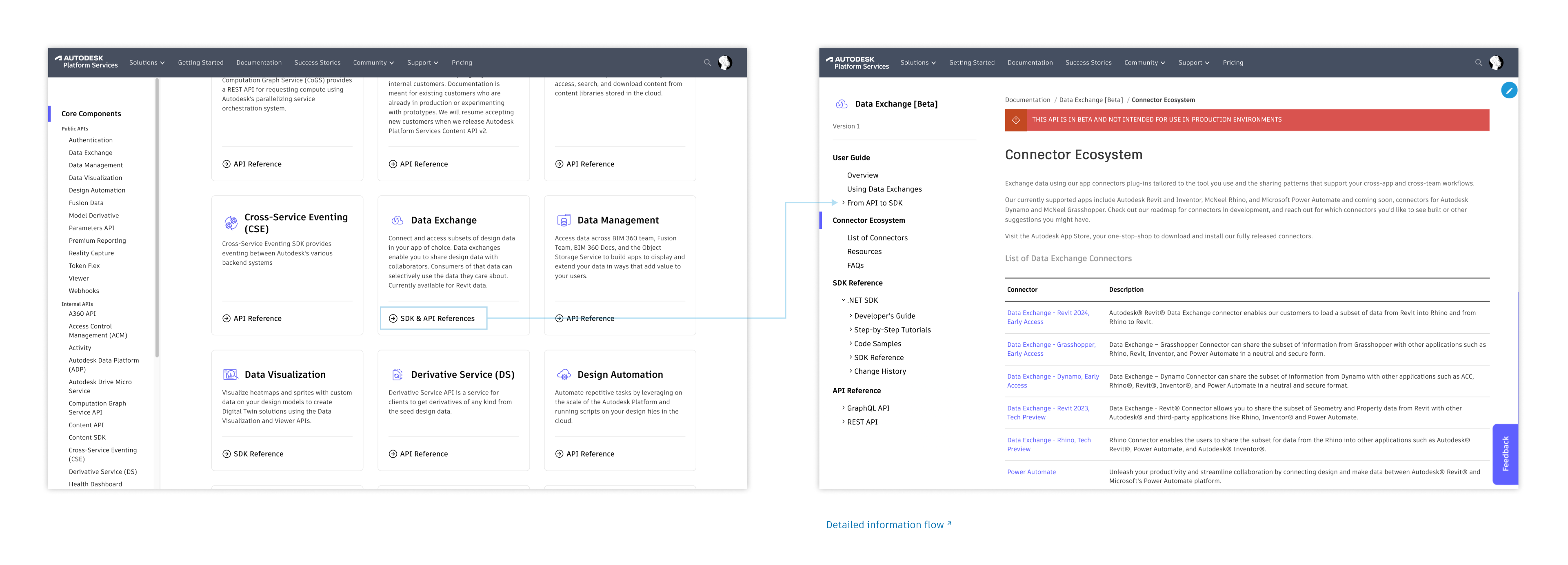1568x565 pixels.
Task: Click SDK Reference on Data Visualization card
Action: tap(253, 454)
